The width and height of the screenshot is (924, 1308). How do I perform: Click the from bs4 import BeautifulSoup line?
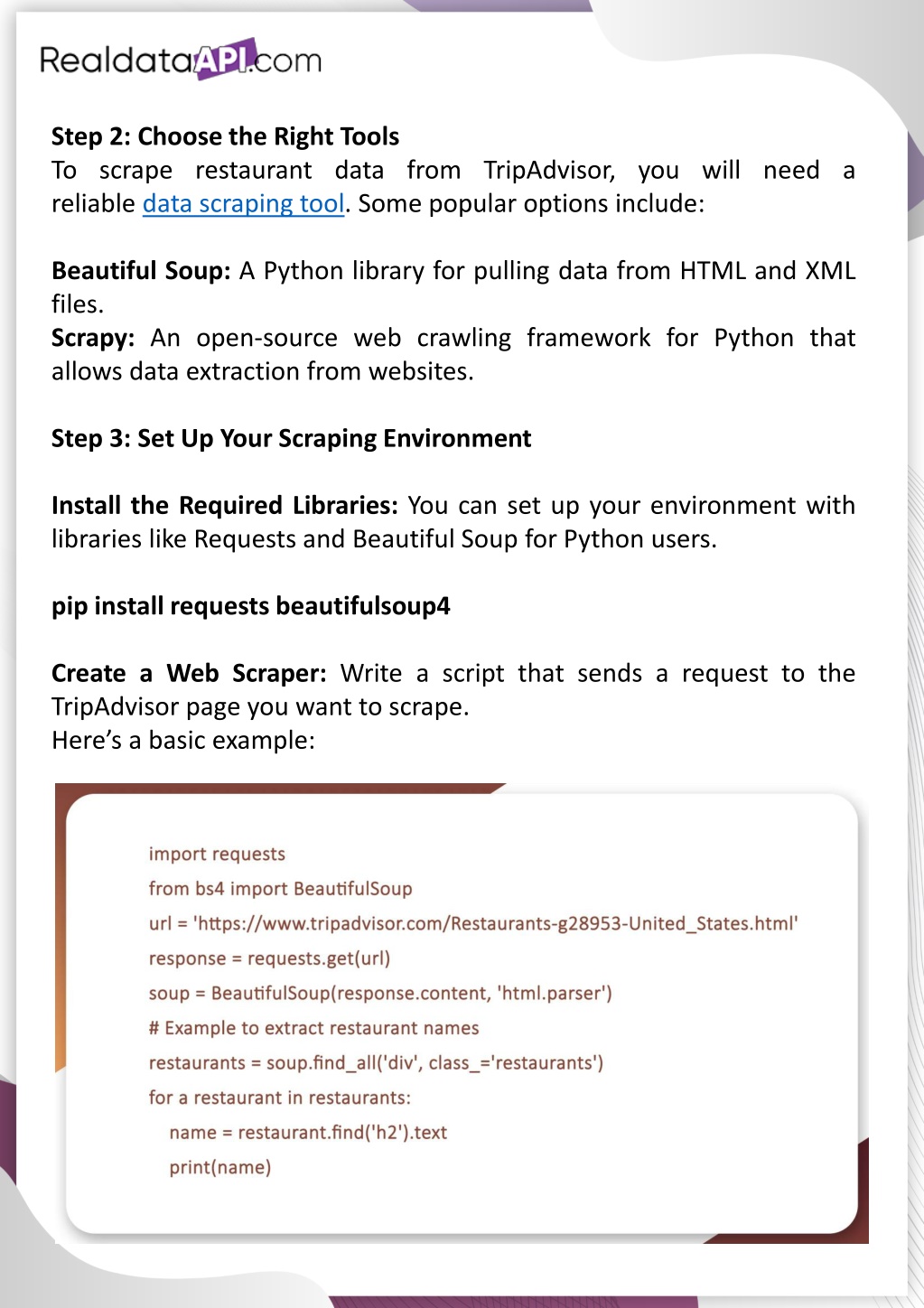[280, 889]
